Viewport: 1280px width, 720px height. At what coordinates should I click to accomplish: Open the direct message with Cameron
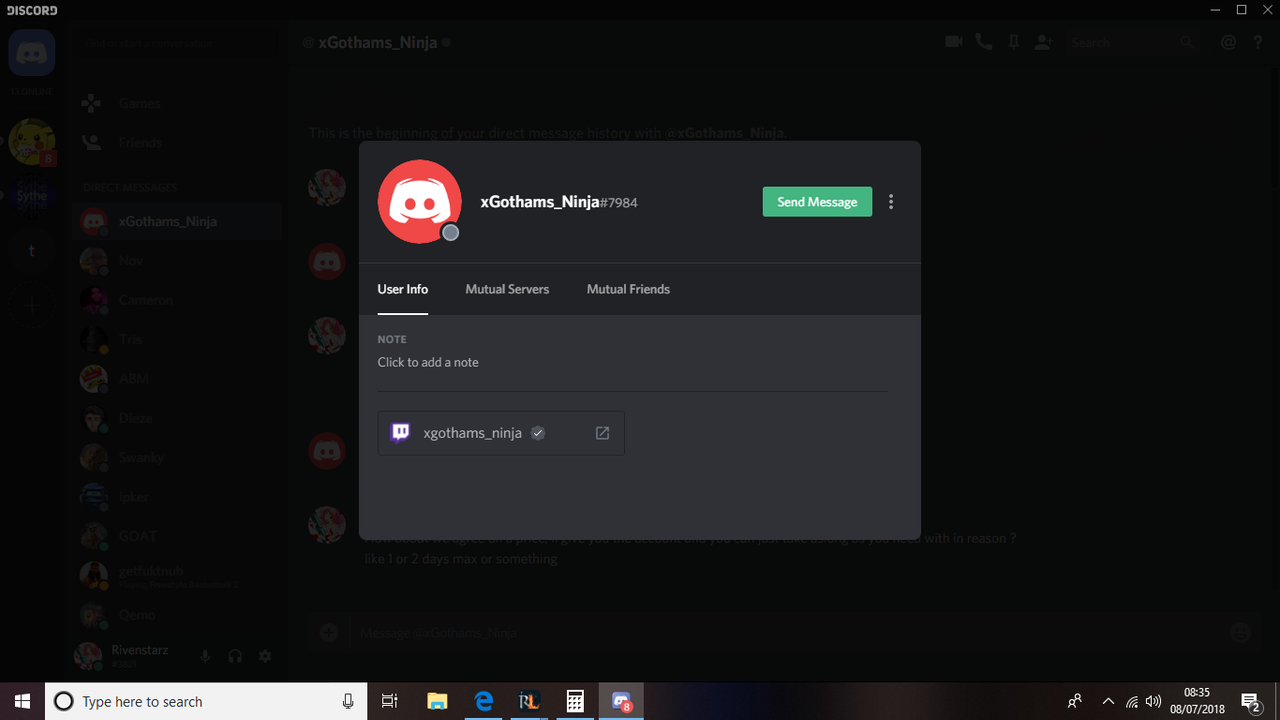click(x=177, y=300)
